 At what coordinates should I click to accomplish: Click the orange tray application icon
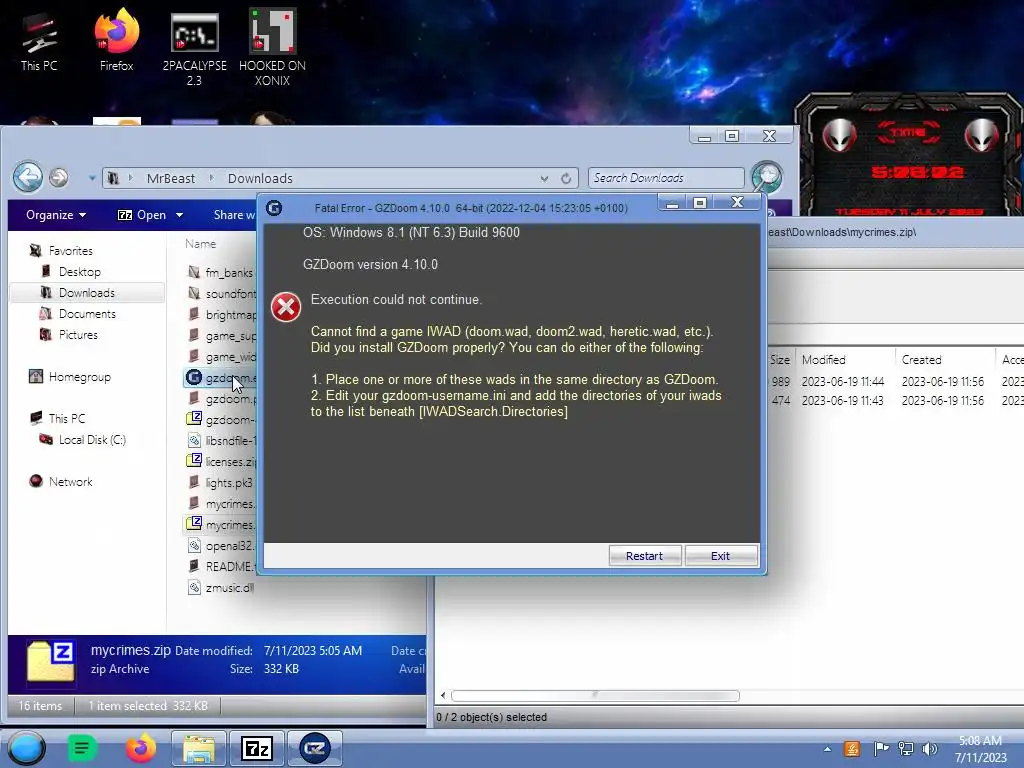coord(852,749)
